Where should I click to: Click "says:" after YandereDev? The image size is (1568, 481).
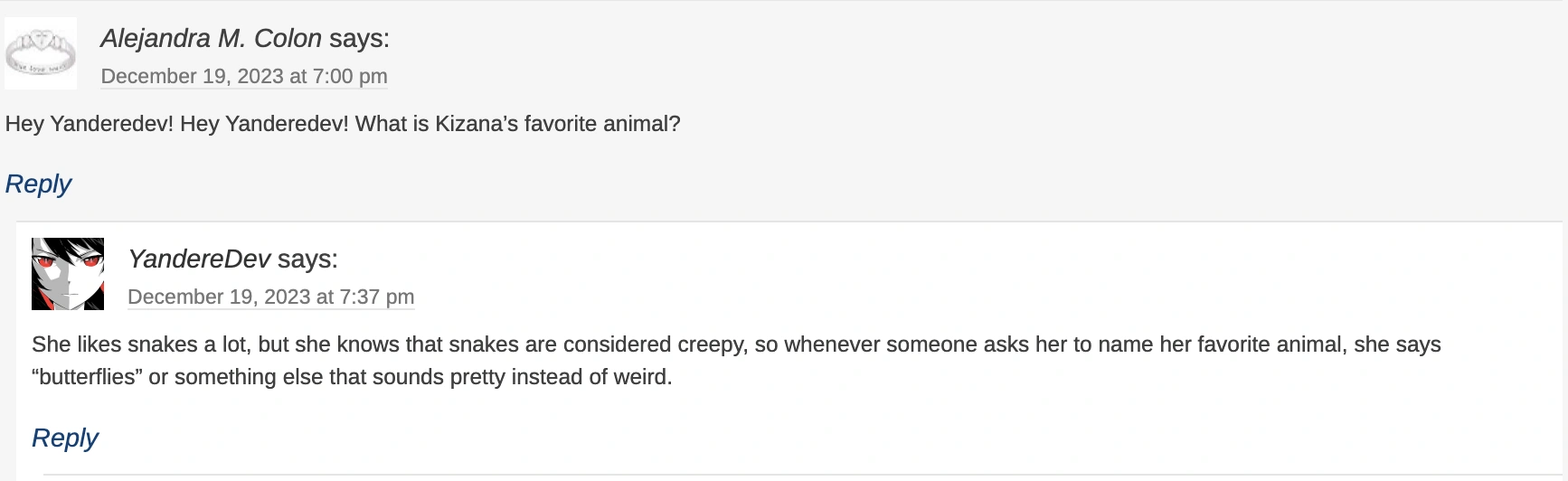[x=307, y=259]
